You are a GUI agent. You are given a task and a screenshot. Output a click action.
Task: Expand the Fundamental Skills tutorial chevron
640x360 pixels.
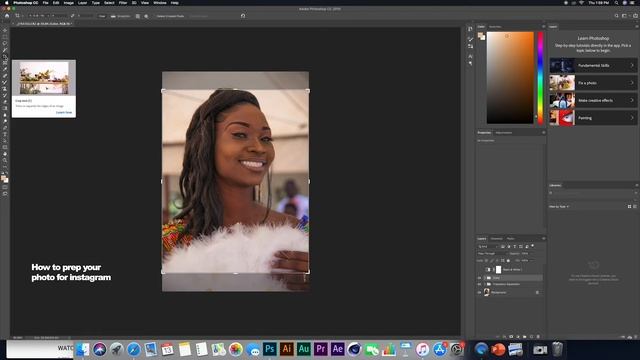pos(632,65)
